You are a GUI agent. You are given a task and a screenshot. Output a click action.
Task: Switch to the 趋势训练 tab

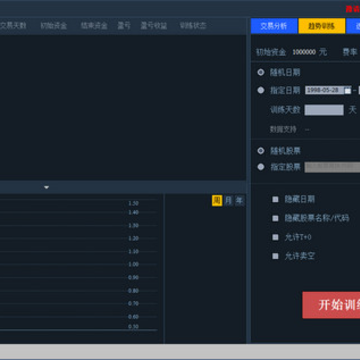click(322, 26)
